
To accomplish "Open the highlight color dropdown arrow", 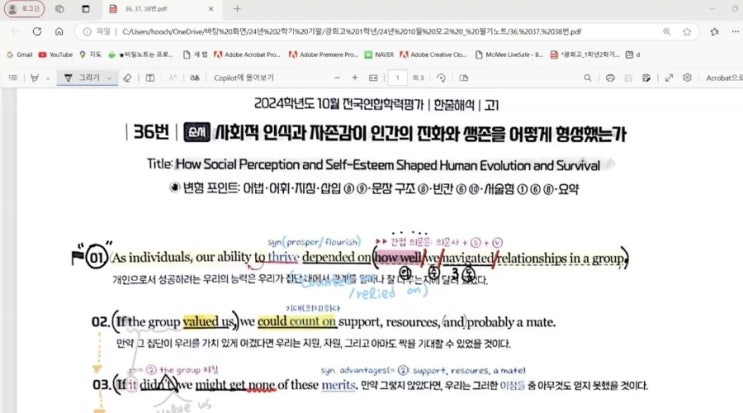I will (47, 78).
